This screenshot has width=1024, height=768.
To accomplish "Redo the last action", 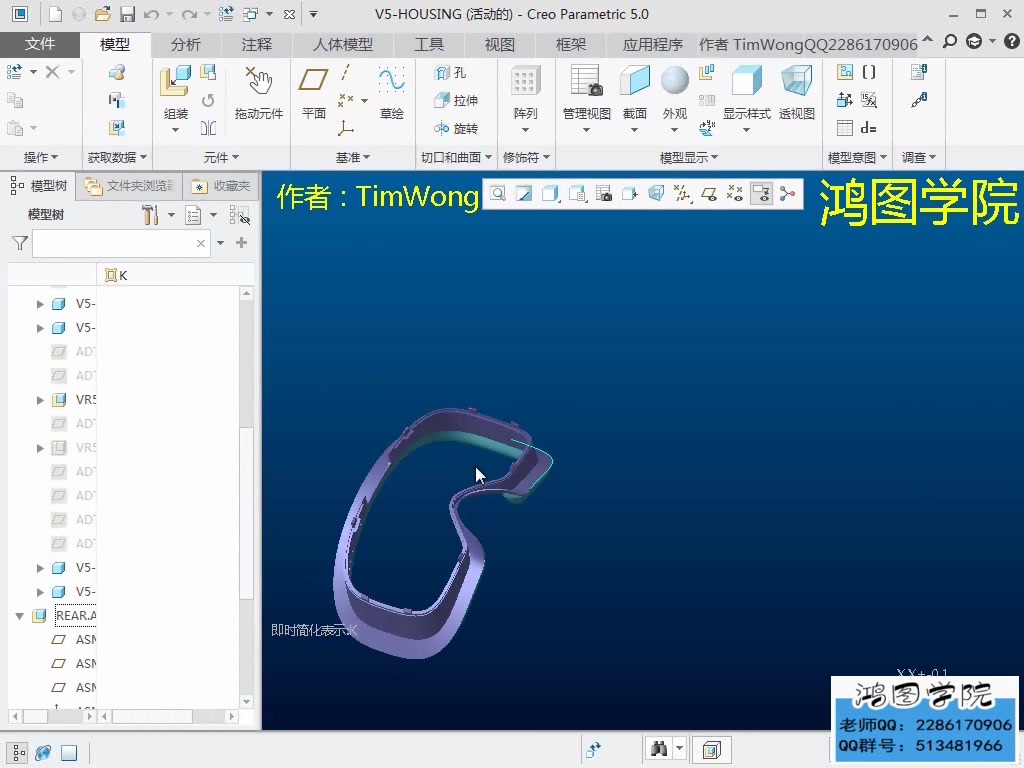I will click(189, 14).
